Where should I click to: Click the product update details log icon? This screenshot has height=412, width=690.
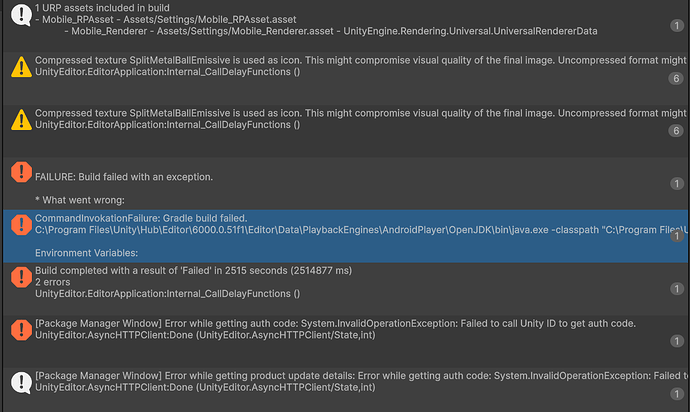coord(19,381)
